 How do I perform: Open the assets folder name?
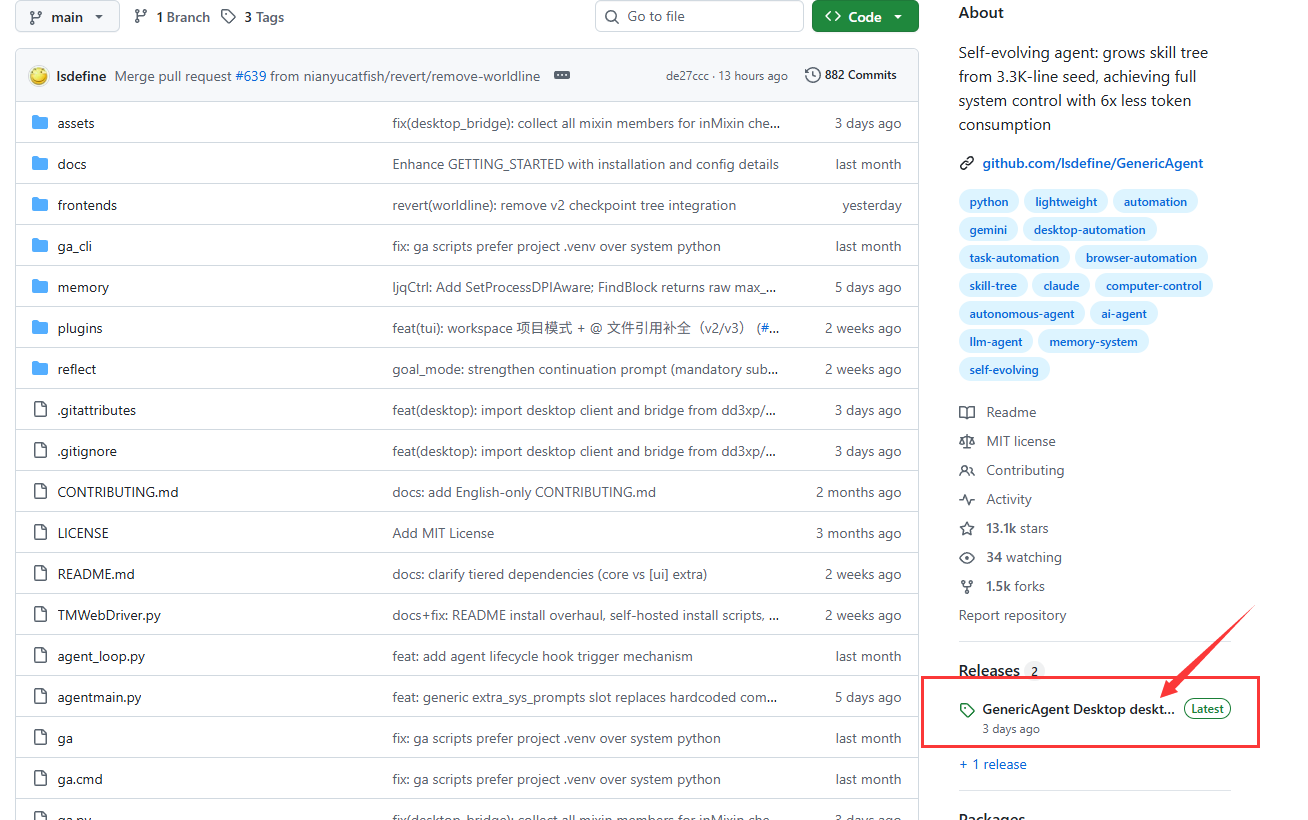(76, 123)
